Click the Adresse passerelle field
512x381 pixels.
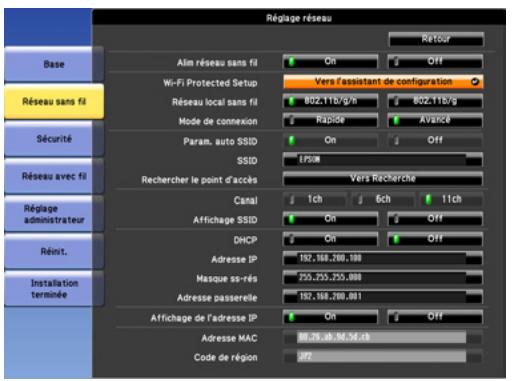pos(382,297)
